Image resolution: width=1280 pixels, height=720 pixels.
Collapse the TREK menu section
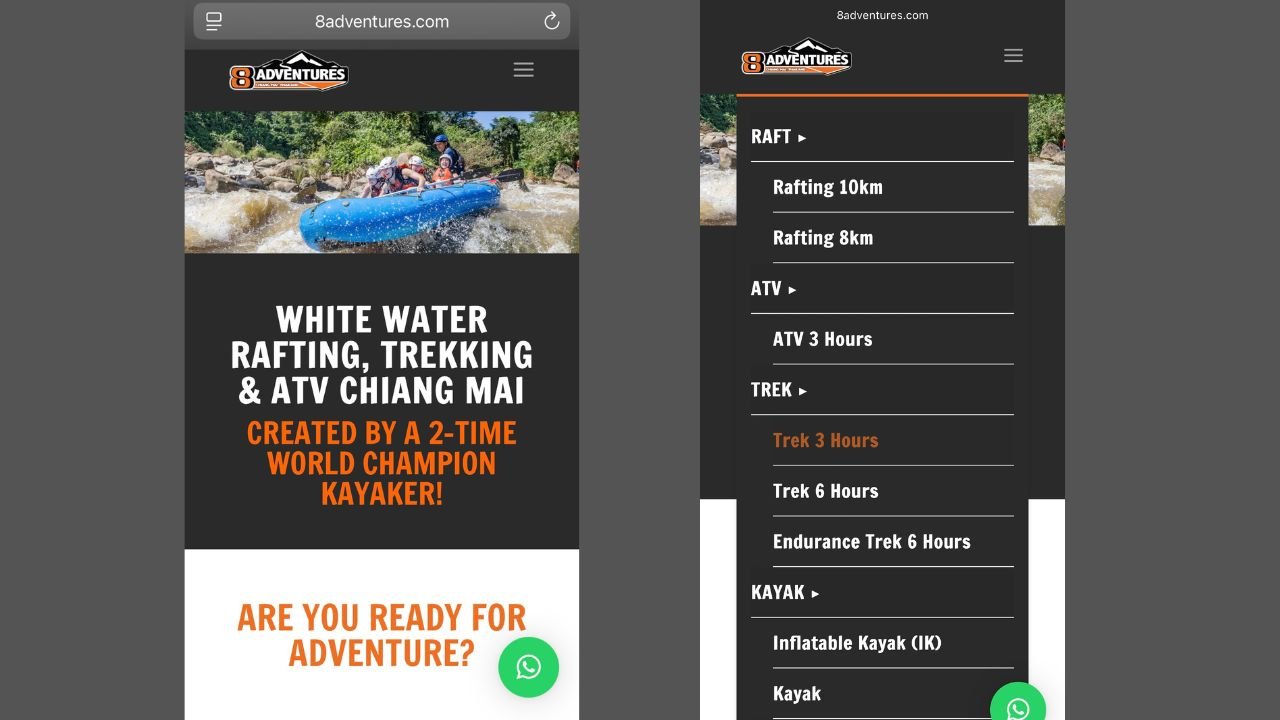pos(779,390)
